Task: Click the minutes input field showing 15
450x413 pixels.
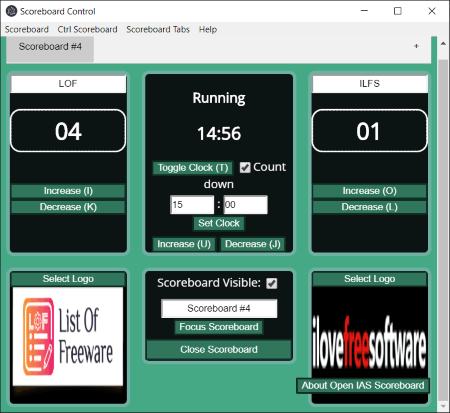Action: 192,205
